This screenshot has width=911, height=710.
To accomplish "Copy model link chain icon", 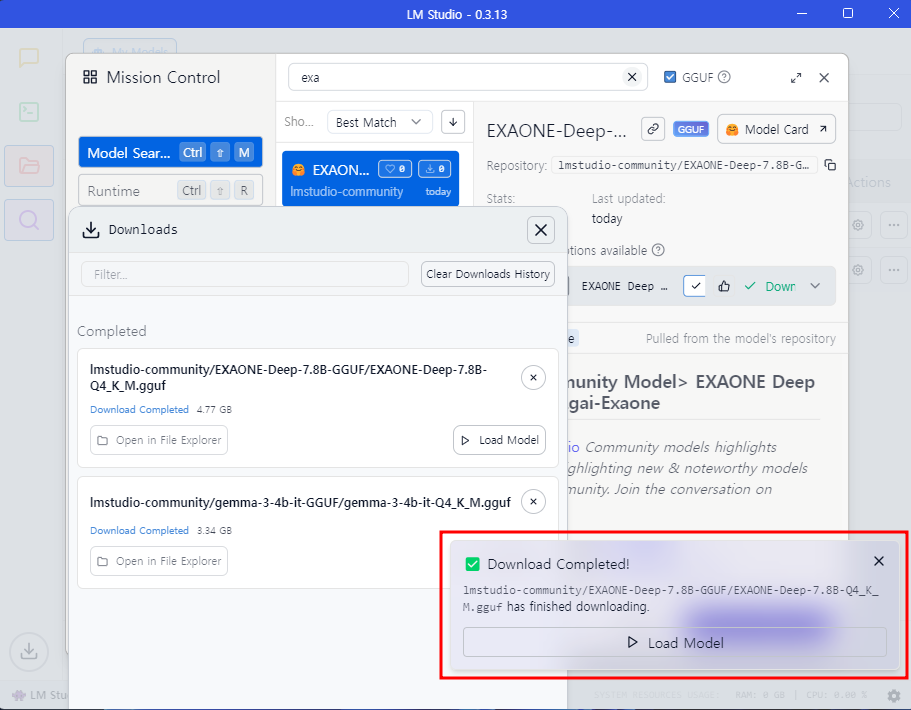I will coord(653,129).
